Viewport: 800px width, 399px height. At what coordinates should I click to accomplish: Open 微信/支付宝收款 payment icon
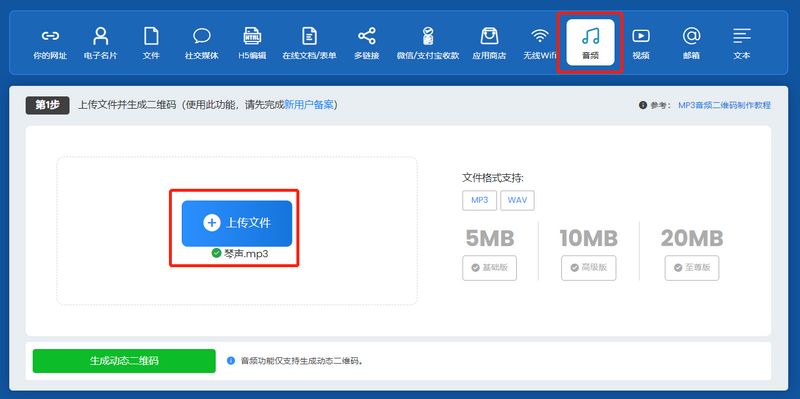point(428,36)
